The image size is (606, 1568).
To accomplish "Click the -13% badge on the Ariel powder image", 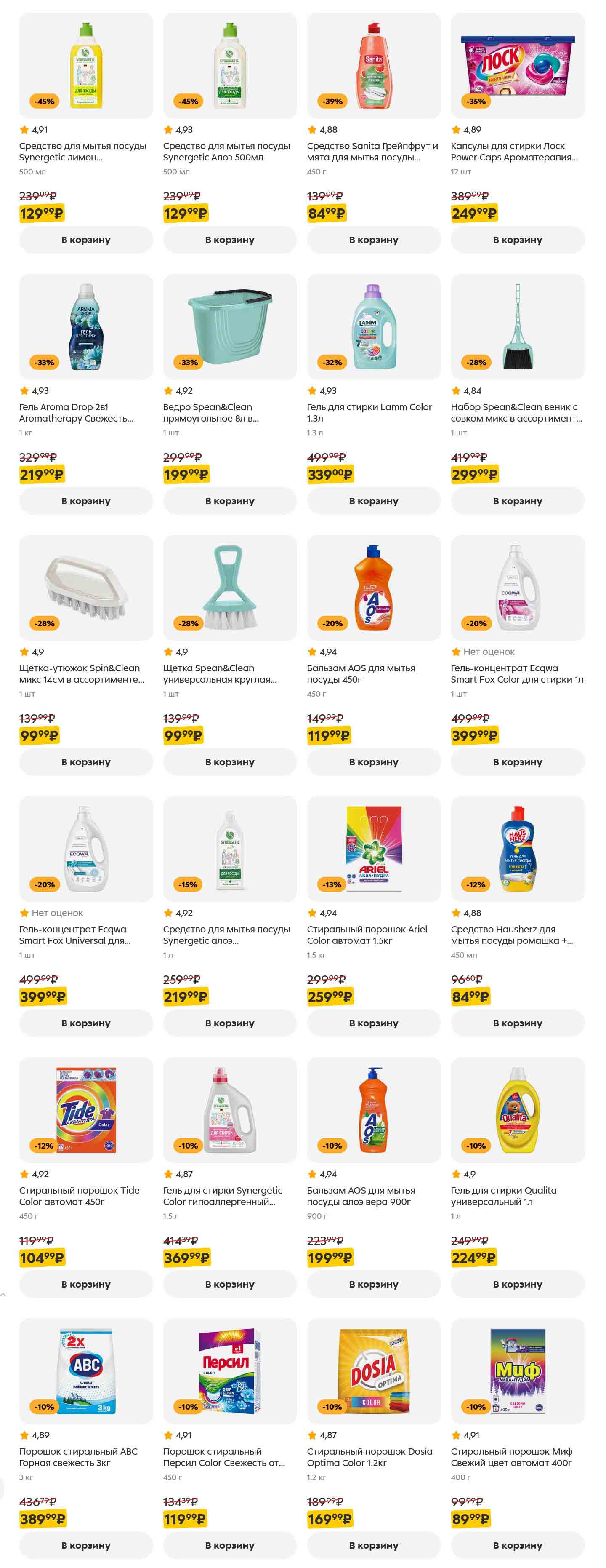I will click(332, 884).
